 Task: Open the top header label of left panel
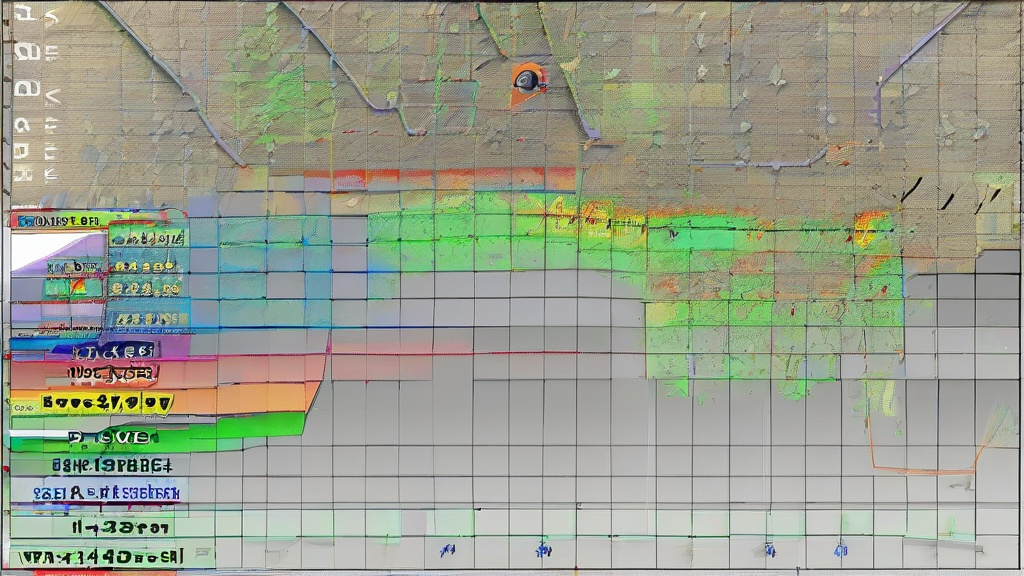(x=62, y=220)
